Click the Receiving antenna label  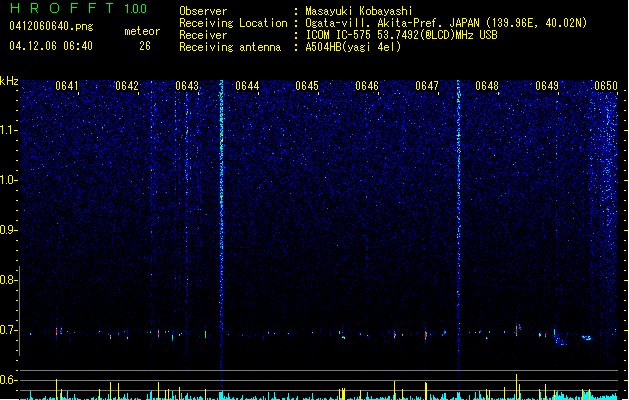[x=230, y=47]
